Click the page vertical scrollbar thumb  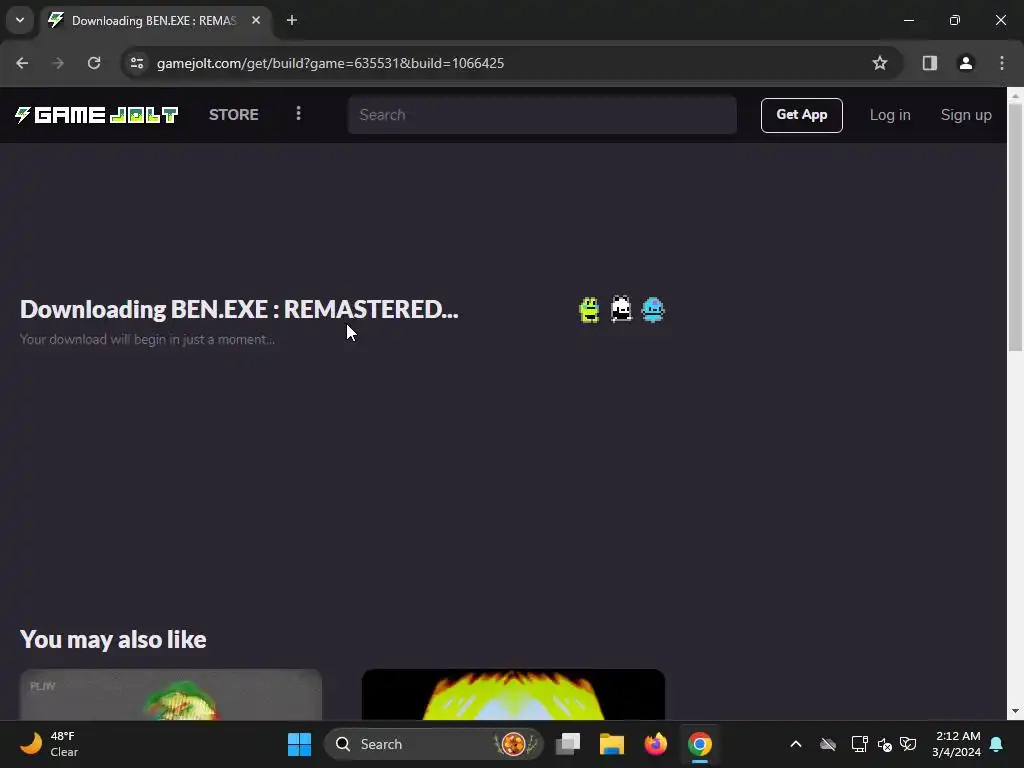coord(1015,227)
